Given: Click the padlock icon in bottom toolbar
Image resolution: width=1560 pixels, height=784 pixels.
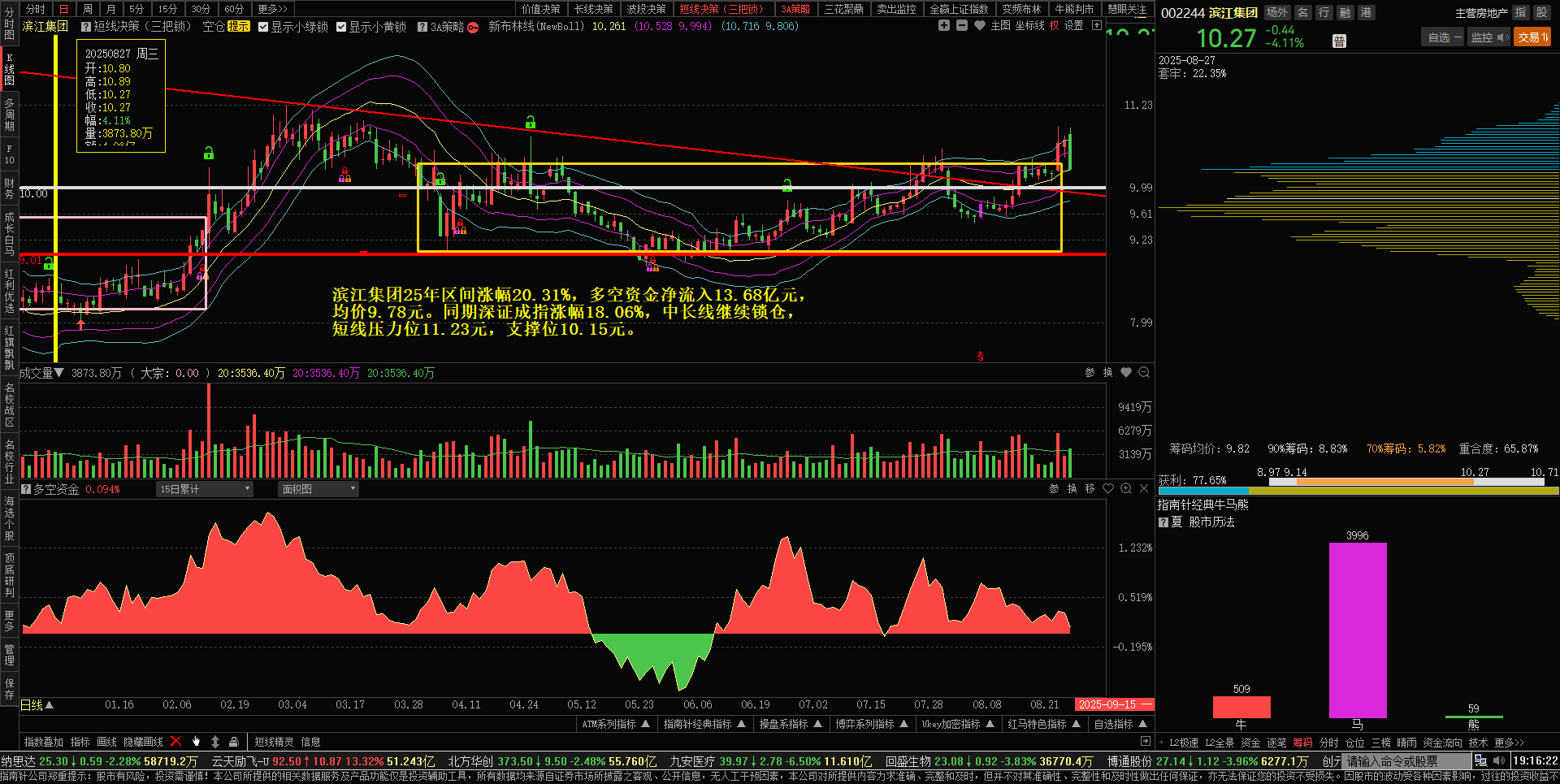Looking at the screenshot, I should pyautogui.click(x=234, y=741).
